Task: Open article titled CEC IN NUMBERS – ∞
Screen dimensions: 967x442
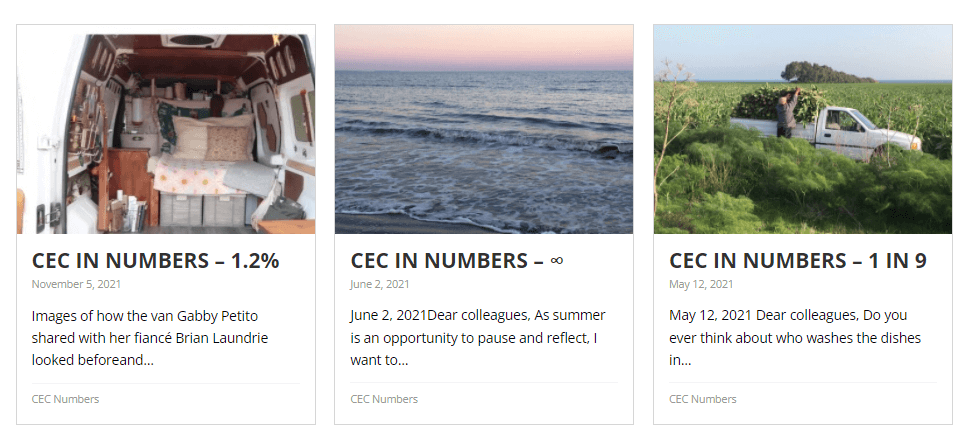Action: click(457, 261)
